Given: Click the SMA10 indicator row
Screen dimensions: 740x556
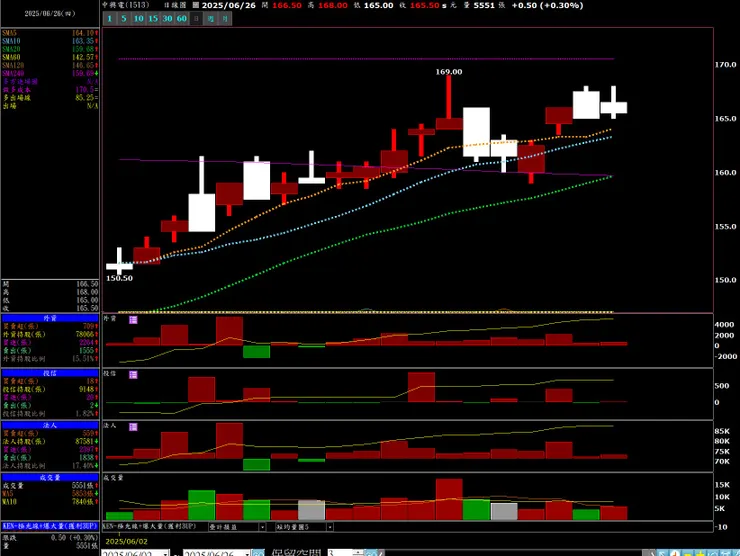Looking at the screenshot, I should point(50,41).
